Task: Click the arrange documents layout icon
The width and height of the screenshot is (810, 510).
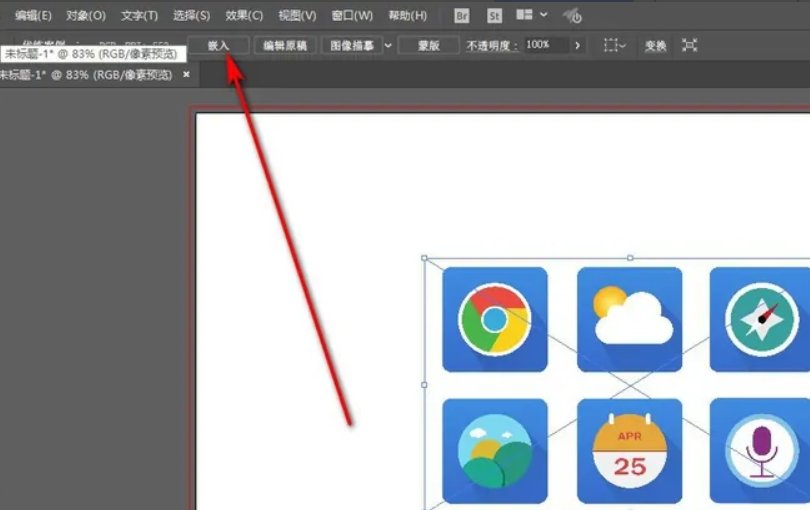Action: click(525, 16)
